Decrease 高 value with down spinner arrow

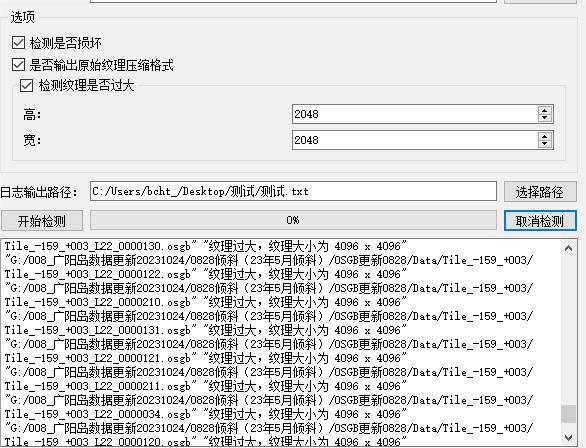tap(545, 118)
